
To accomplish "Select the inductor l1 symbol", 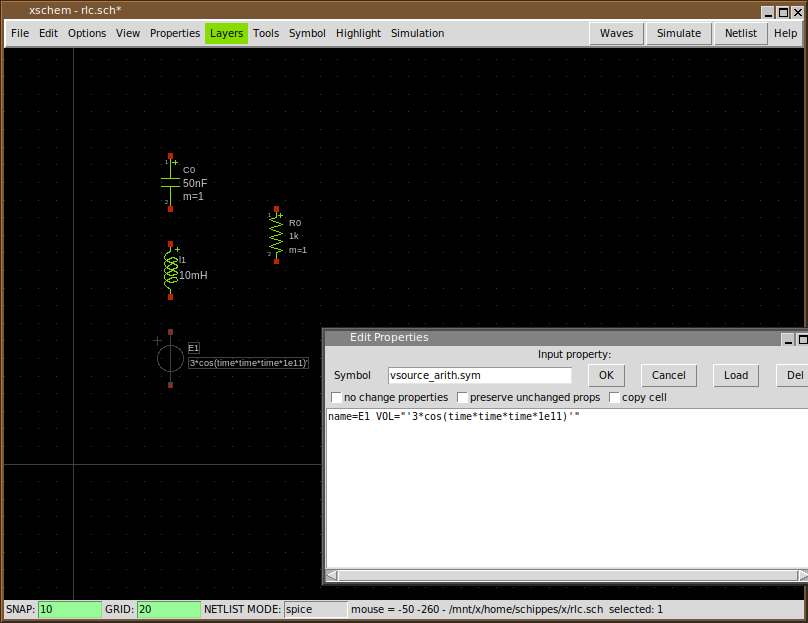I will pos(170,269).
